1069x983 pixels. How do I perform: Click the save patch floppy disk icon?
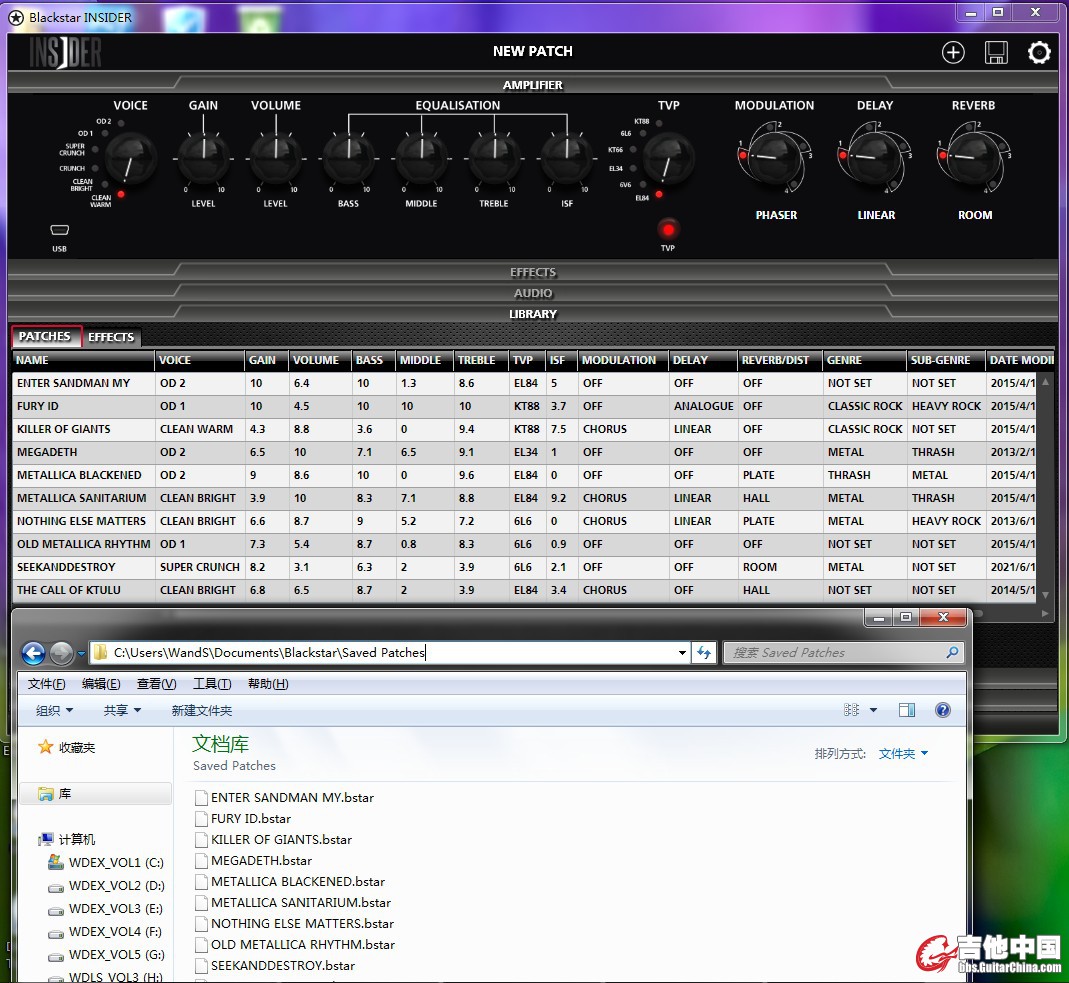coord(996,52)
